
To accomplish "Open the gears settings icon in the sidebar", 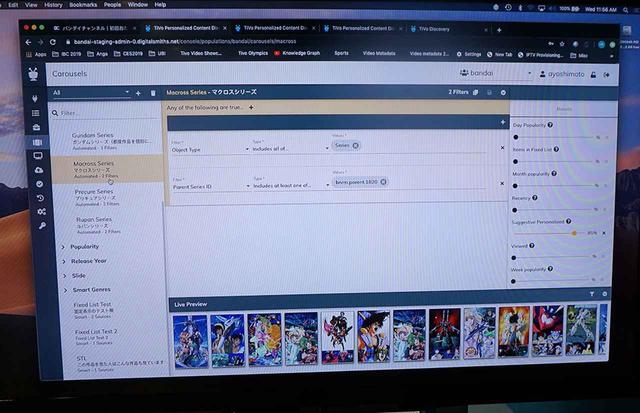I will pyautogui.click(x=41, y=211).
